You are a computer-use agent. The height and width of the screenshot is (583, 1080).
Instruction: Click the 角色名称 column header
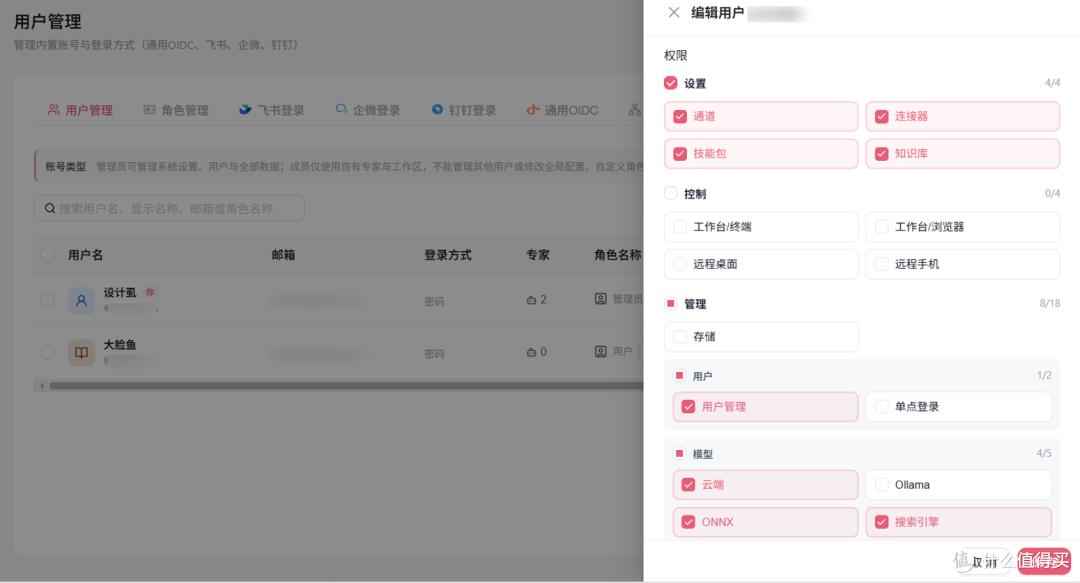point(618,255)
